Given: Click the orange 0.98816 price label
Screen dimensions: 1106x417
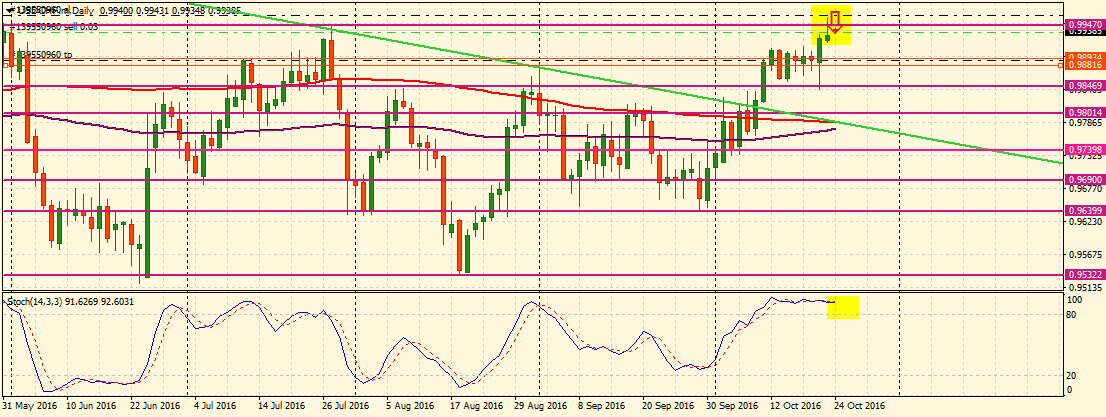Looking at the screenshot, I should [1086, 64].
